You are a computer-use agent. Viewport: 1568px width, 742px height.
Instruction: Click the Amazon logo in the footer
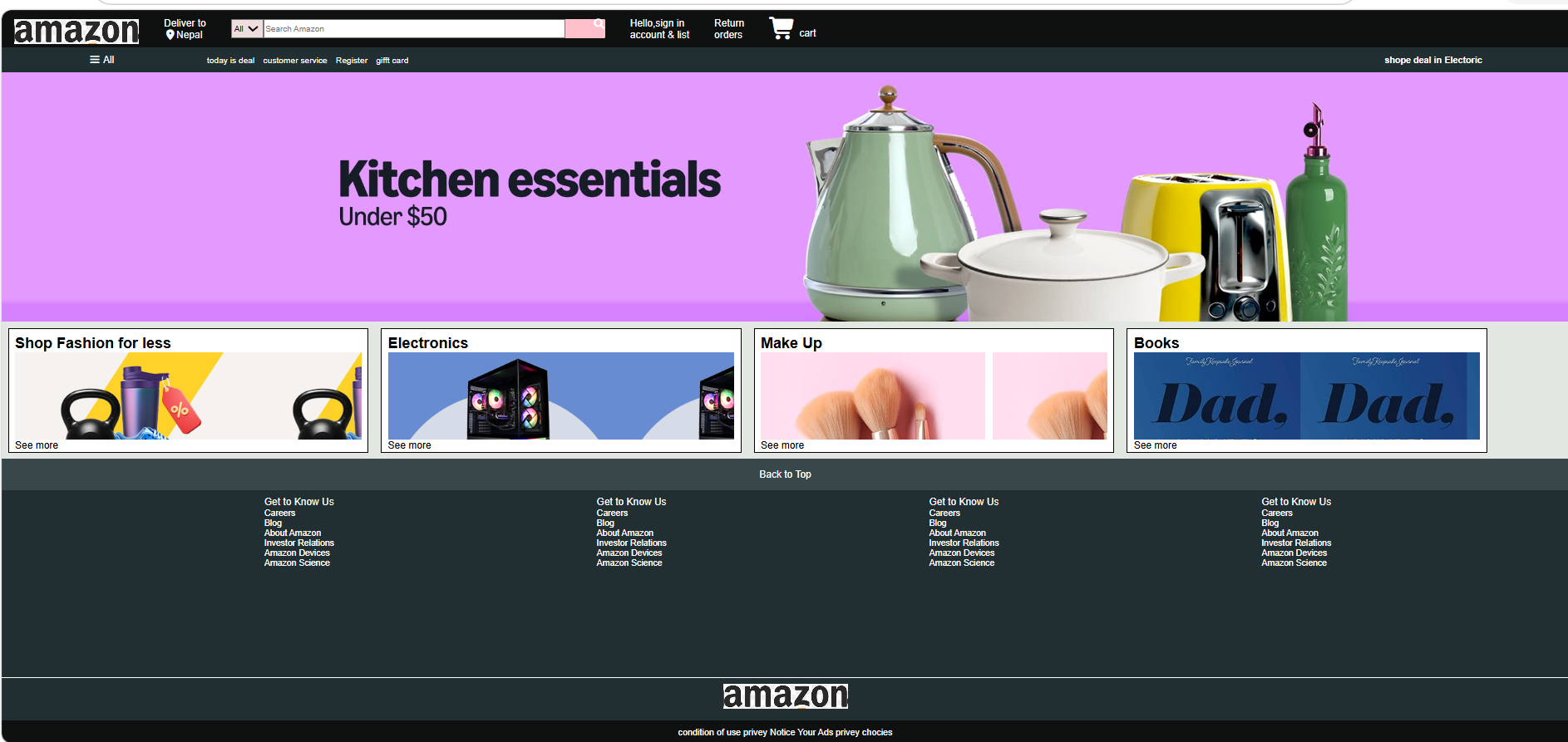coord(785,696)
